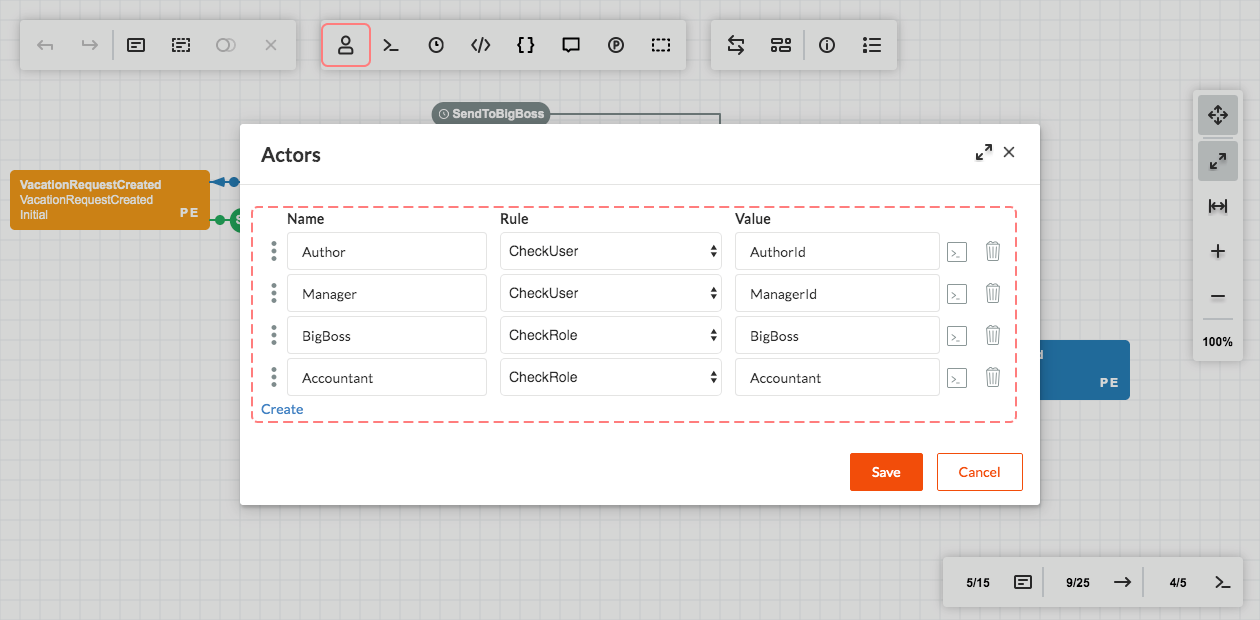Viewport: 1260px width, 620px height.
Task: Open code editor for the Accountant row
Action: click(957, 378)
